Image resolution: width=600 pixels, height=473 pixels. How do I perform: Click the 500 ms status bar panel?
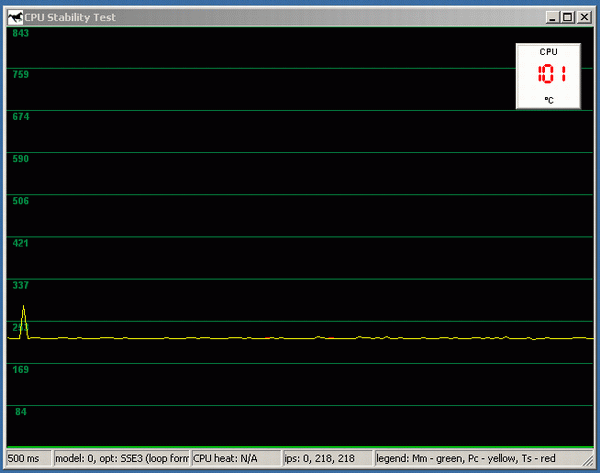click(x=28, y=458)
